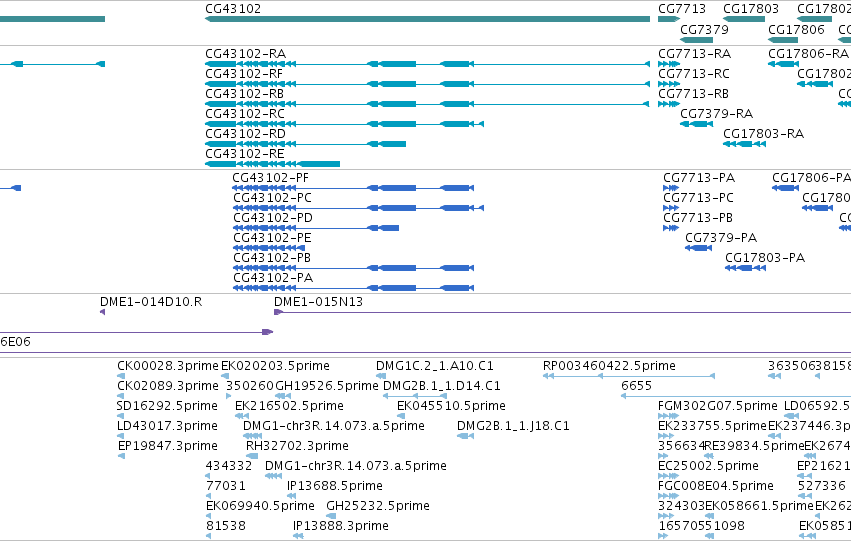Click EST GH25232.5prime

[x=378, y=506]
